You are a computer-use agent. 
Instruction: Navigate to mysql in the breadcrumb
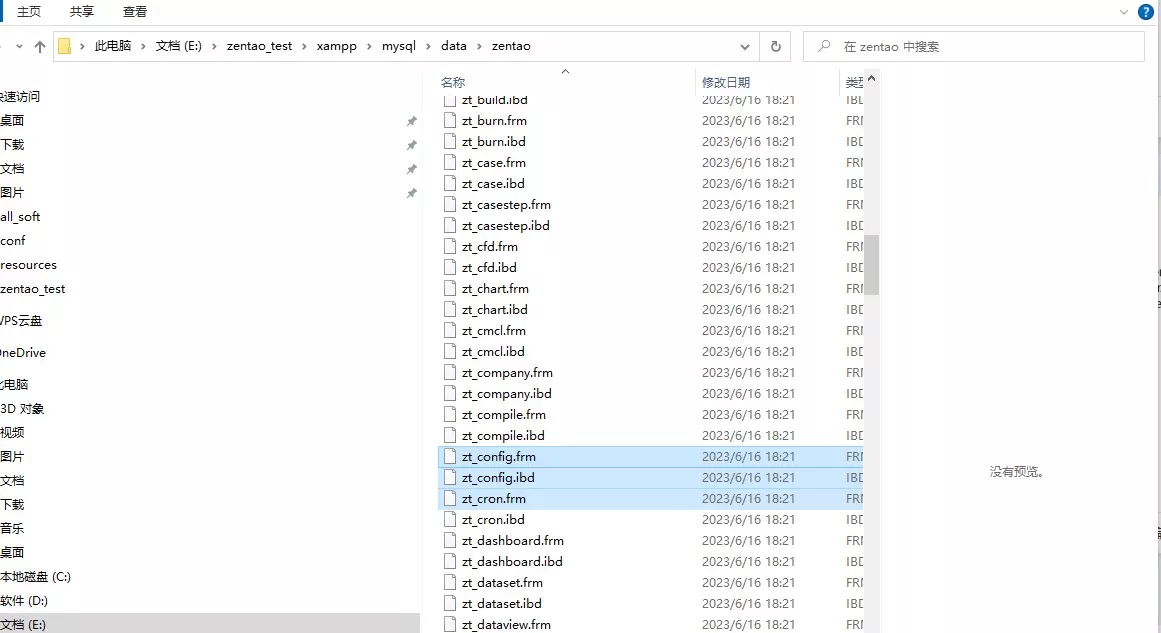[x=398, y=46]
